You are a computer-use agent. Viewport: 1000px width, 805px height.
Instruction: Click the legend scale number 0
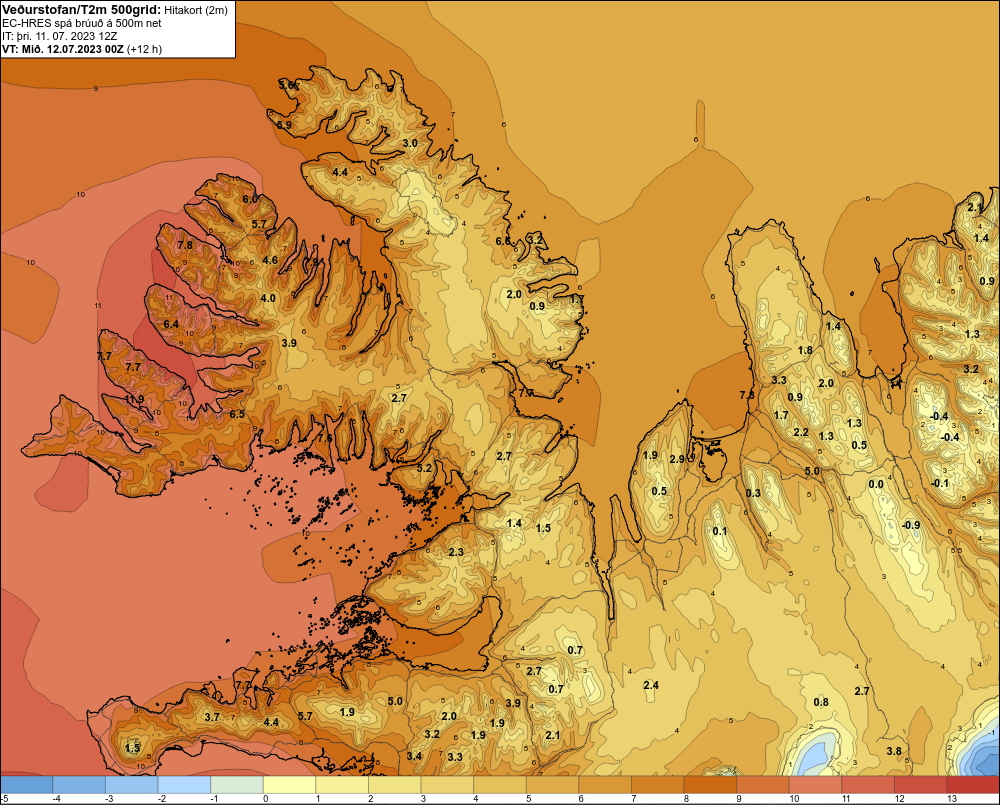[x=265, y=799]
